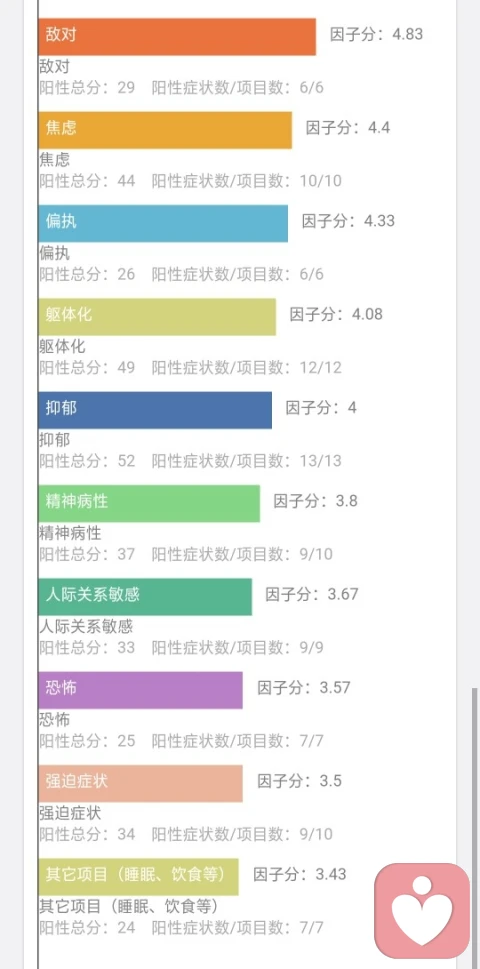
Task: Click the 因子分：3.57 label beside 恐怖
Action: click(303, 688)
